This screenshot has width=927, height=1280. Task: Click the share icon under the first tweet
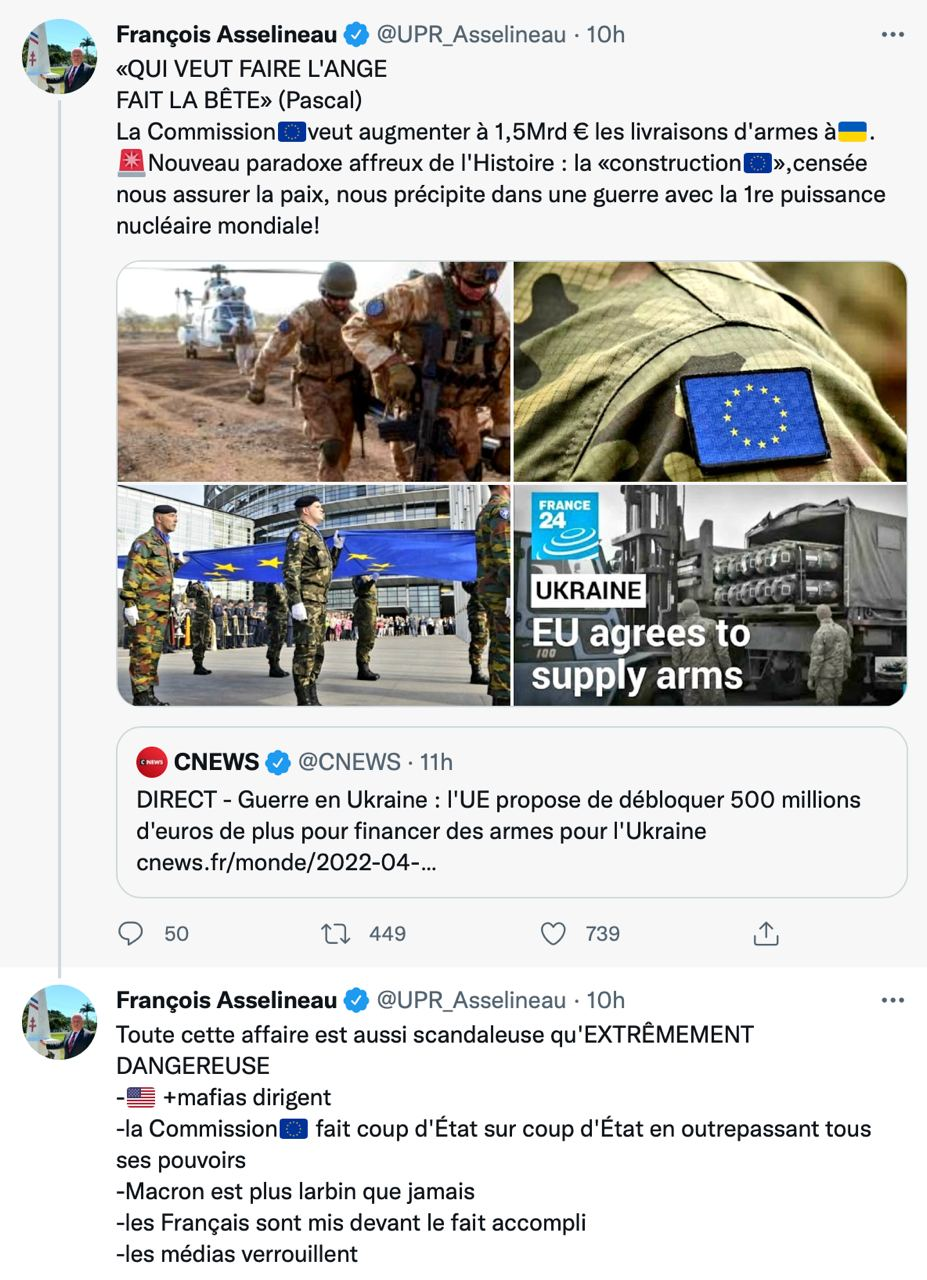tap(765, 933)
